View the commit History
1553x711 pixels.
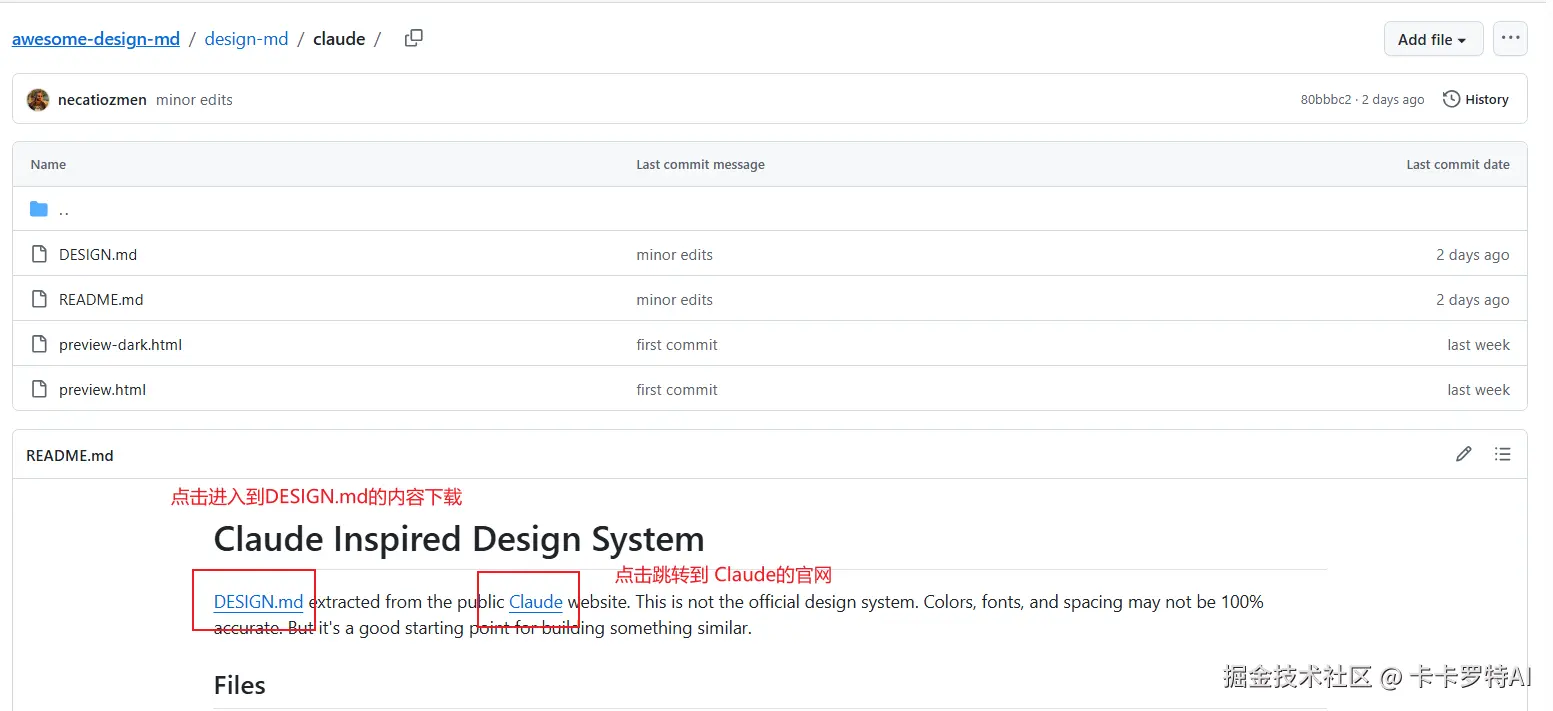coord(1476,99)
